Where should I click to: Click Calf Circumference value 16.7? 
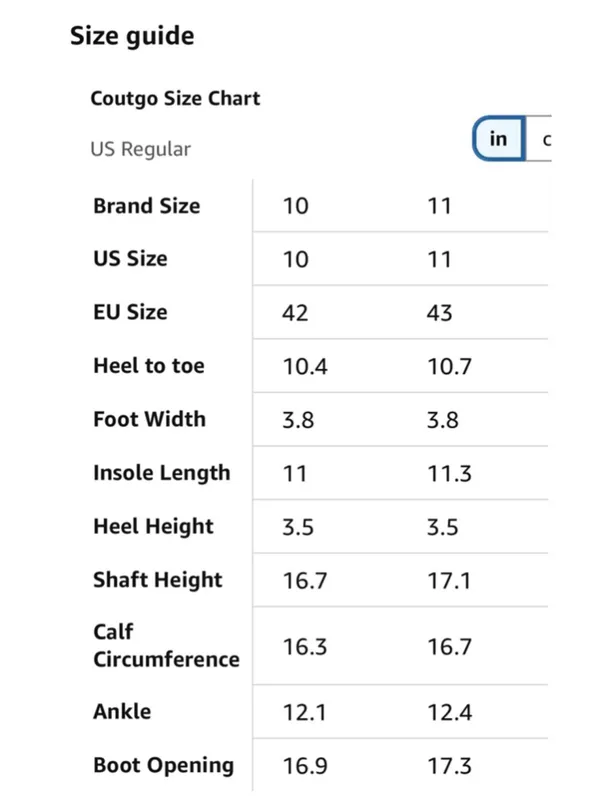[x=449, y=647]
